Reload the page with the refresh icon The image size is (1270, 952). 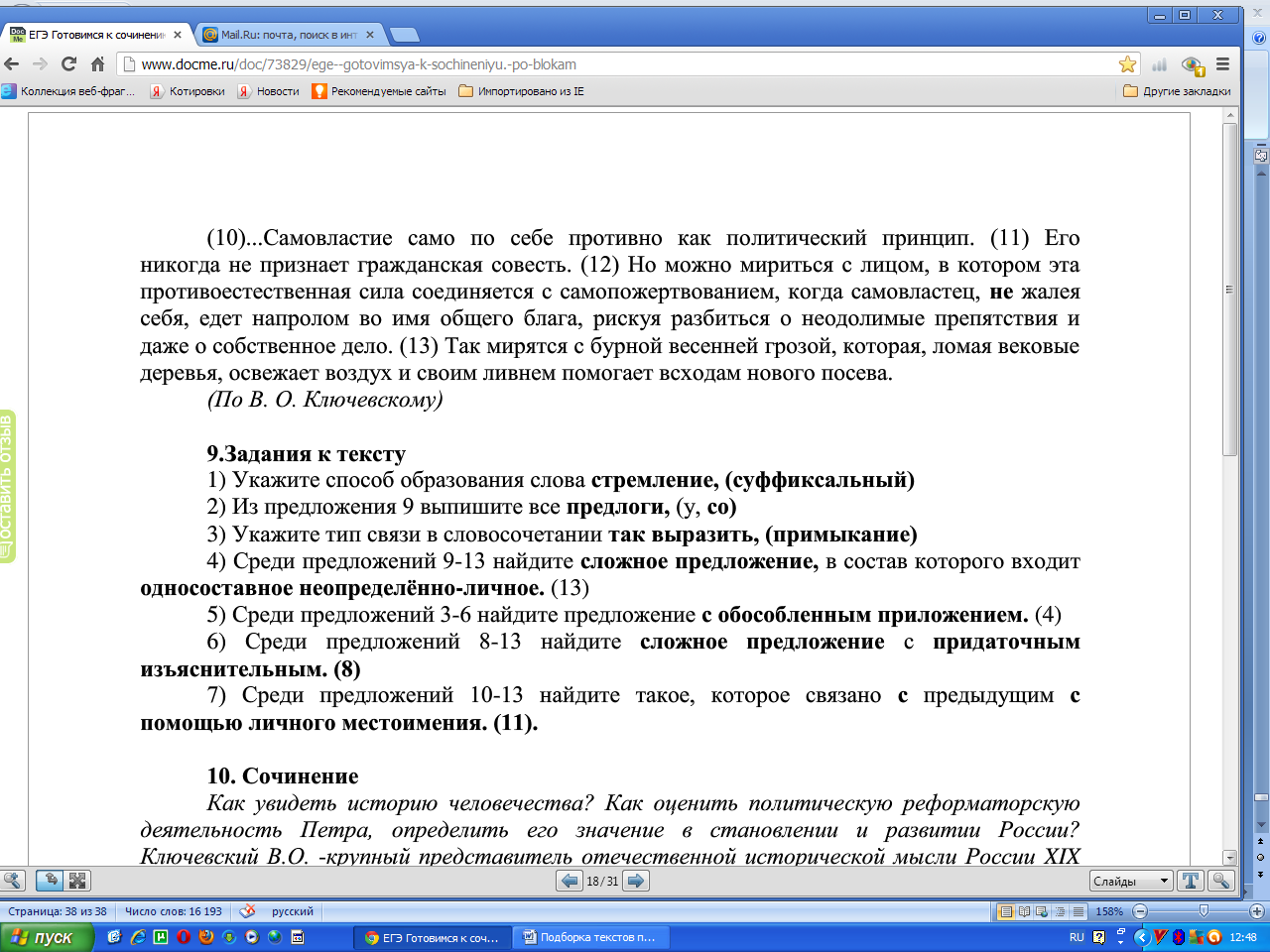tap(68, 64)
